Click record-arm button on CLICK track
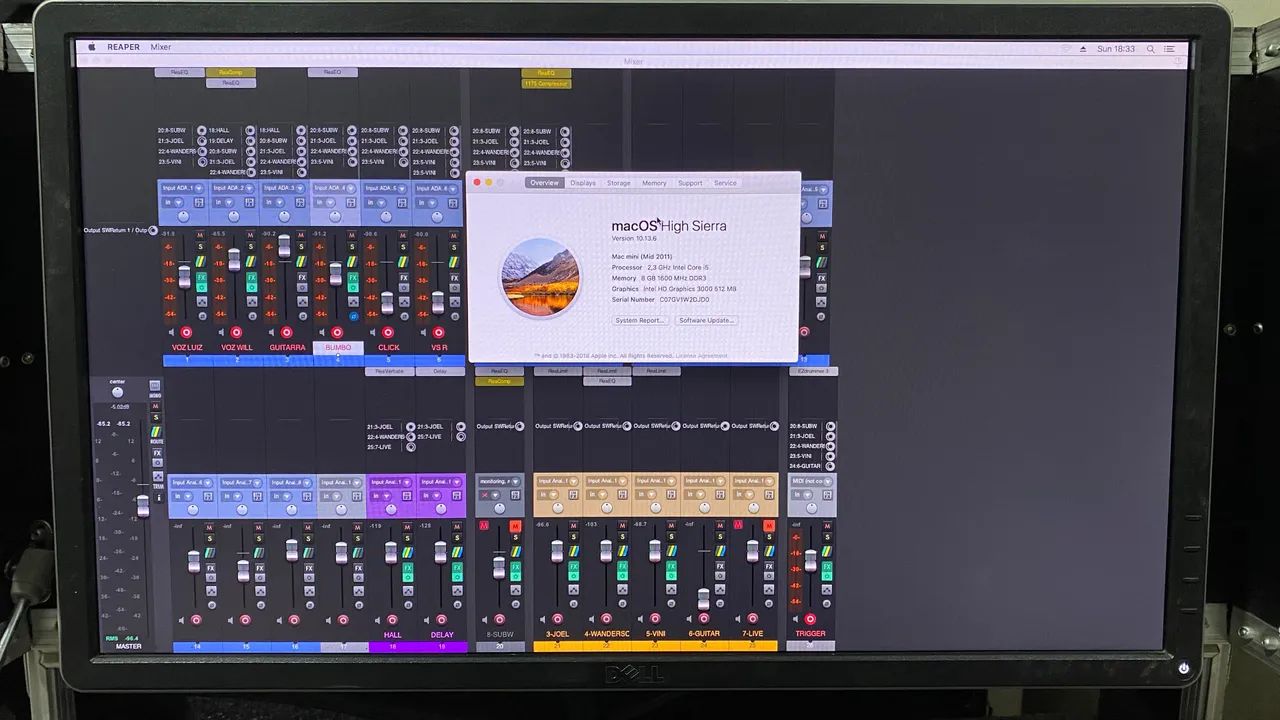The image size is (1280, 720). coord(388,332)
